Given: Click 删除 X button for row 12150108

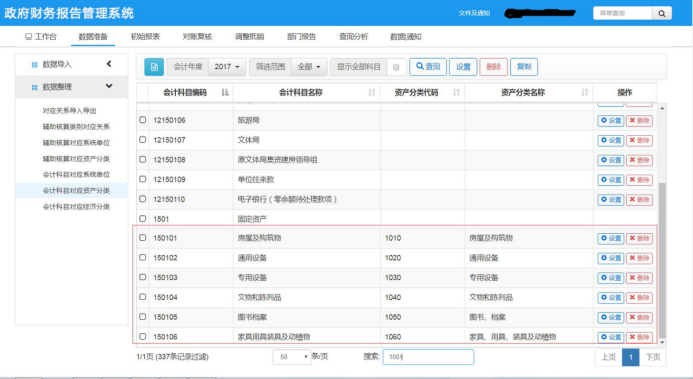Looking at the screenshot, I should (x=639, y=160).
